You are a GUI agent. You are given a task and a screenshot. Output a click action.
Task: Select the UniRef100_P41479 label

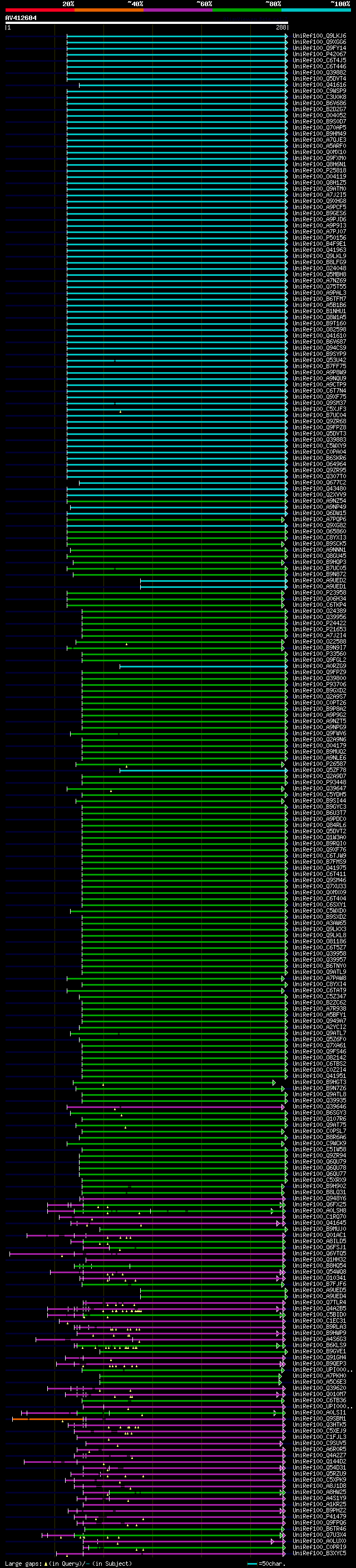tap(319, 1517)
